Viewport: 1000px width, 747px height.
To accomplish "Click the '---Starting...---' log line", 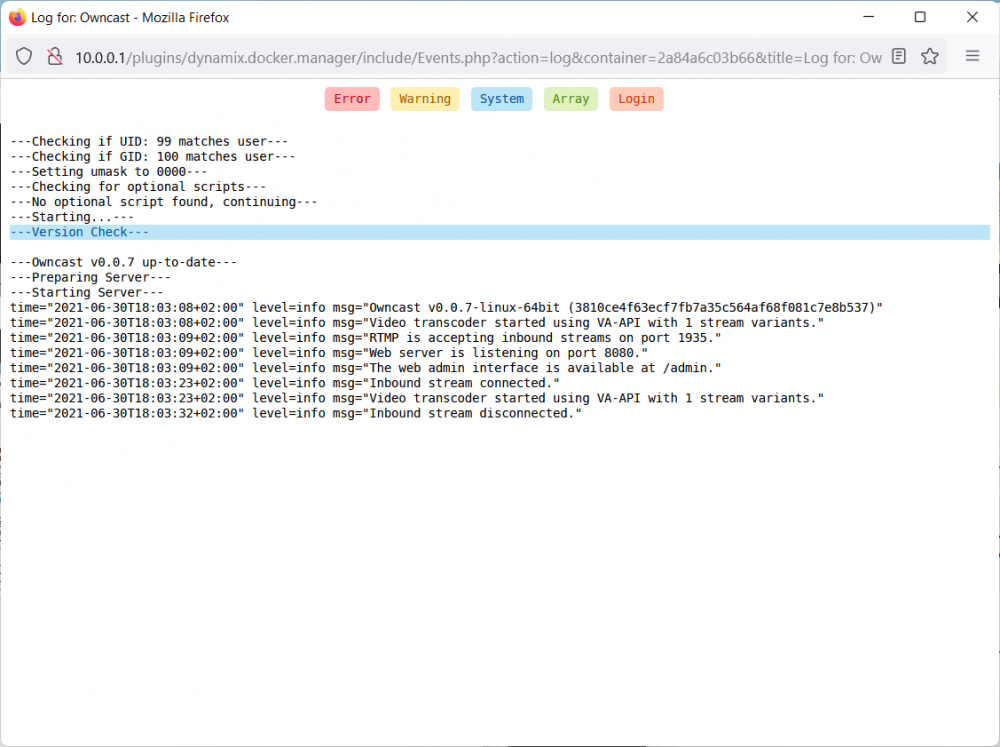I will [x=72, y=218].
